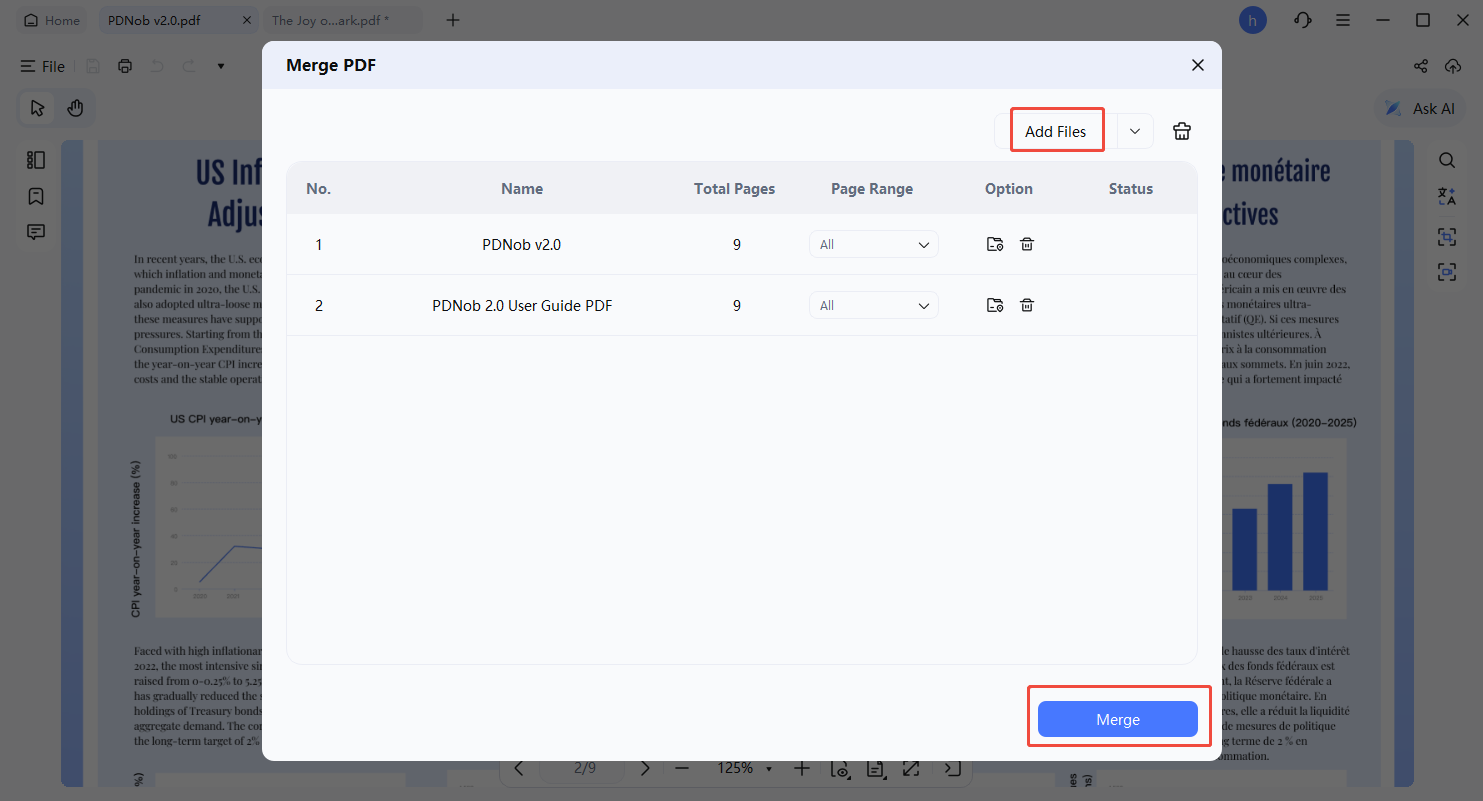
Task: Open the File menu
Action: [x=43, y=66]
